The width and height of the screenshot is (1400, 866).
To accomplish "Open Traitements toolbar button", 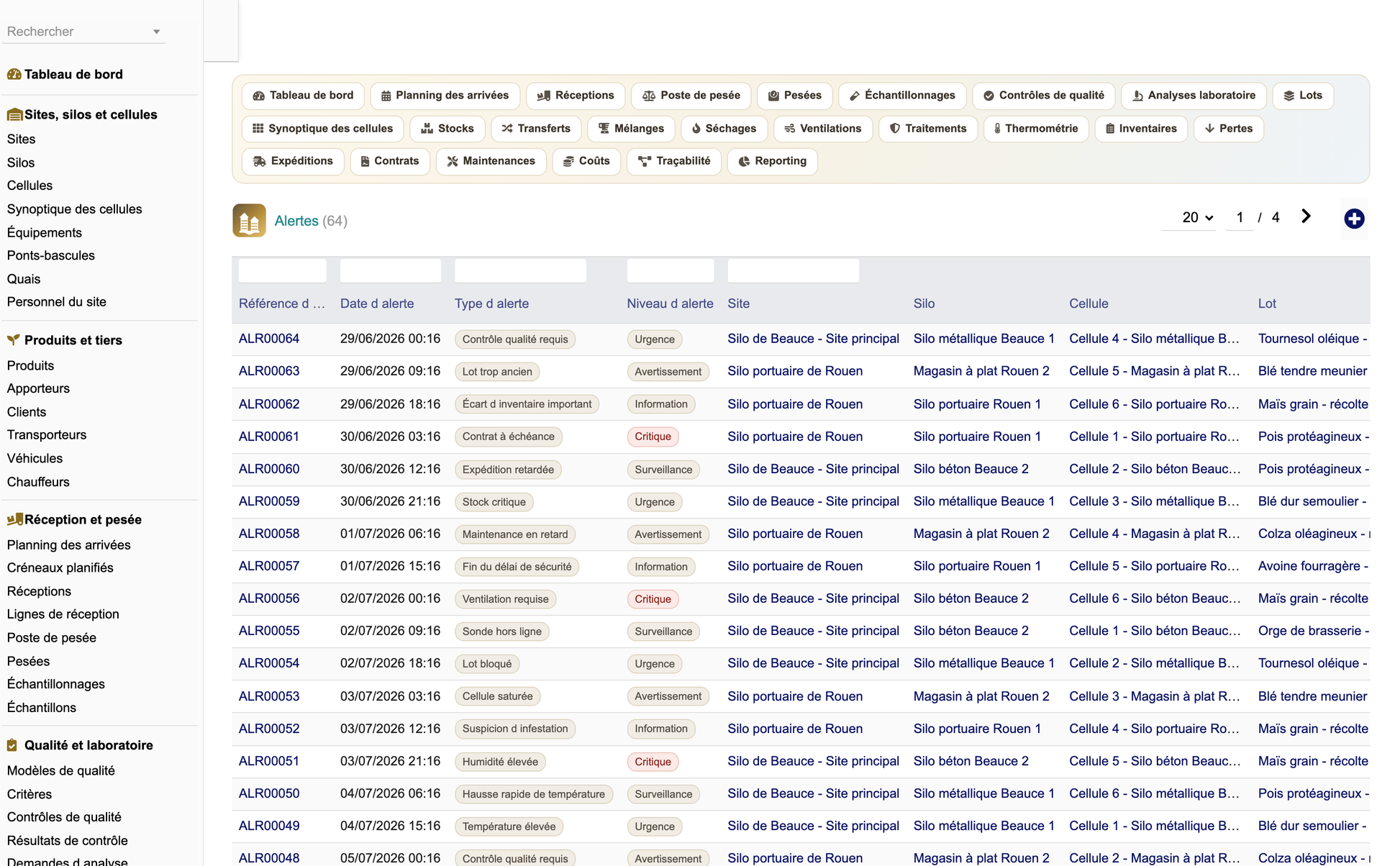I will pyautogui.click(x=928, y=129).
